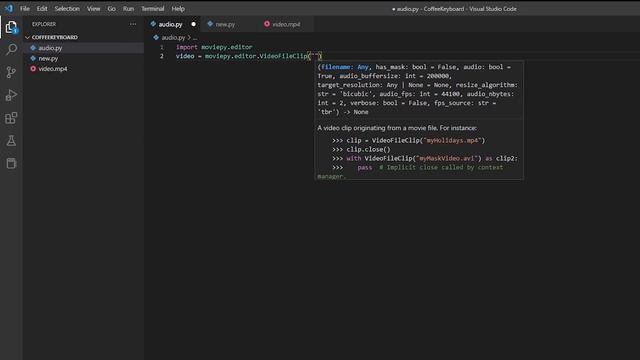This screenshot has height=360, width=640.
Task: Place cursor on line 1 import statement
Action: [x=214, y=47]
